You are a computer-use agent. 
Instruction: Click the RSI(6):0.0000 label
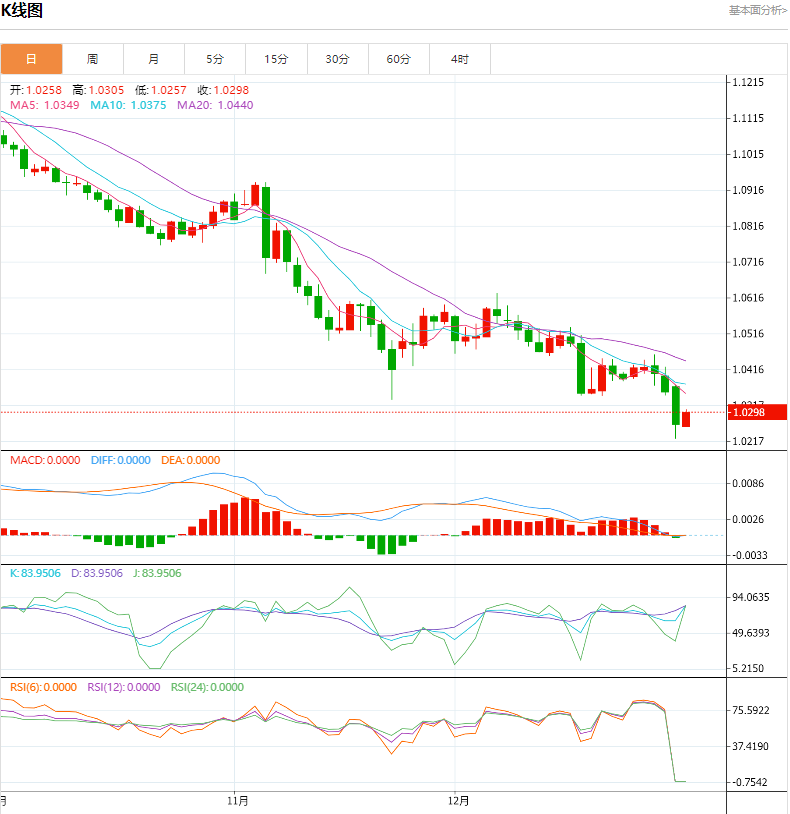coord(44,687)
